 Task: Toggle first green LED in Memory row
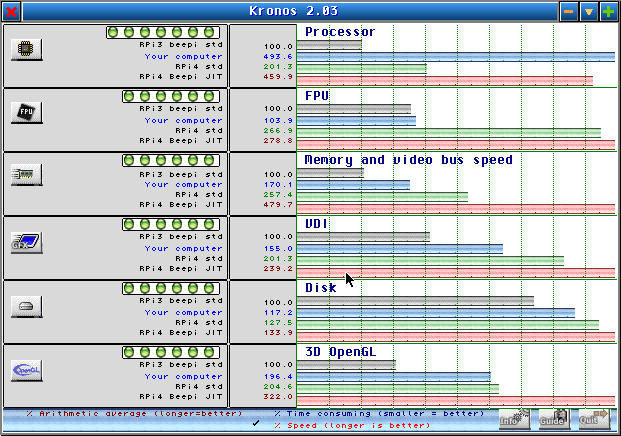click(129, 160)
